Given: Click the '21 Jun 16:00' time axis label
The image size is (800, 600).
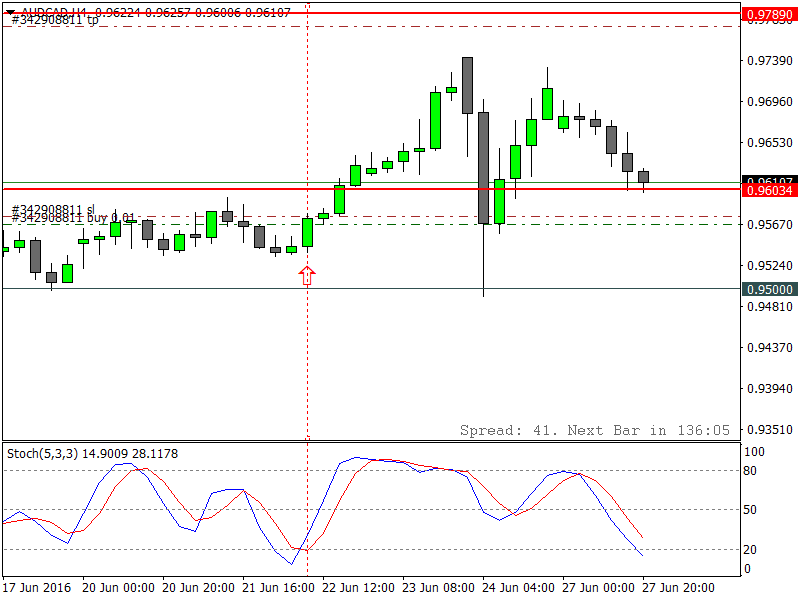Looking at the screenshot, I should [x=279, y=588].
